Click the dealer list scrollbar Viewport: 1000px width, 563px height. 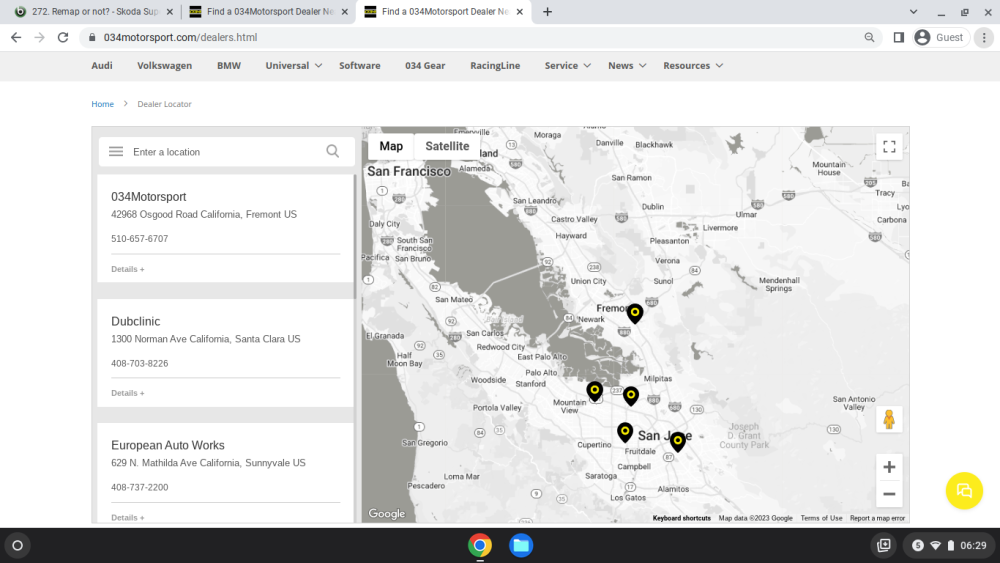click(x=355, y=237)
